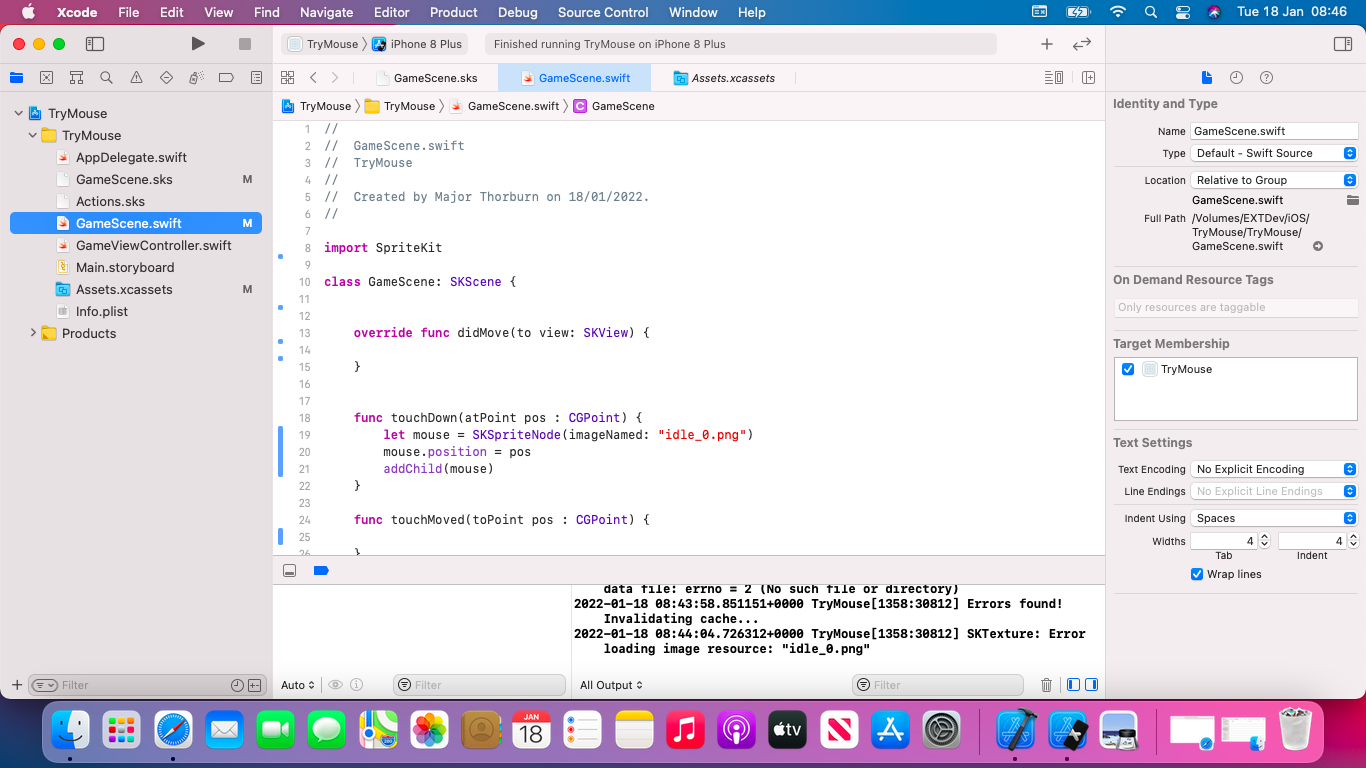Increase Tab width with the stepper
This screenshot has width=1366, height=768.
1264,537
